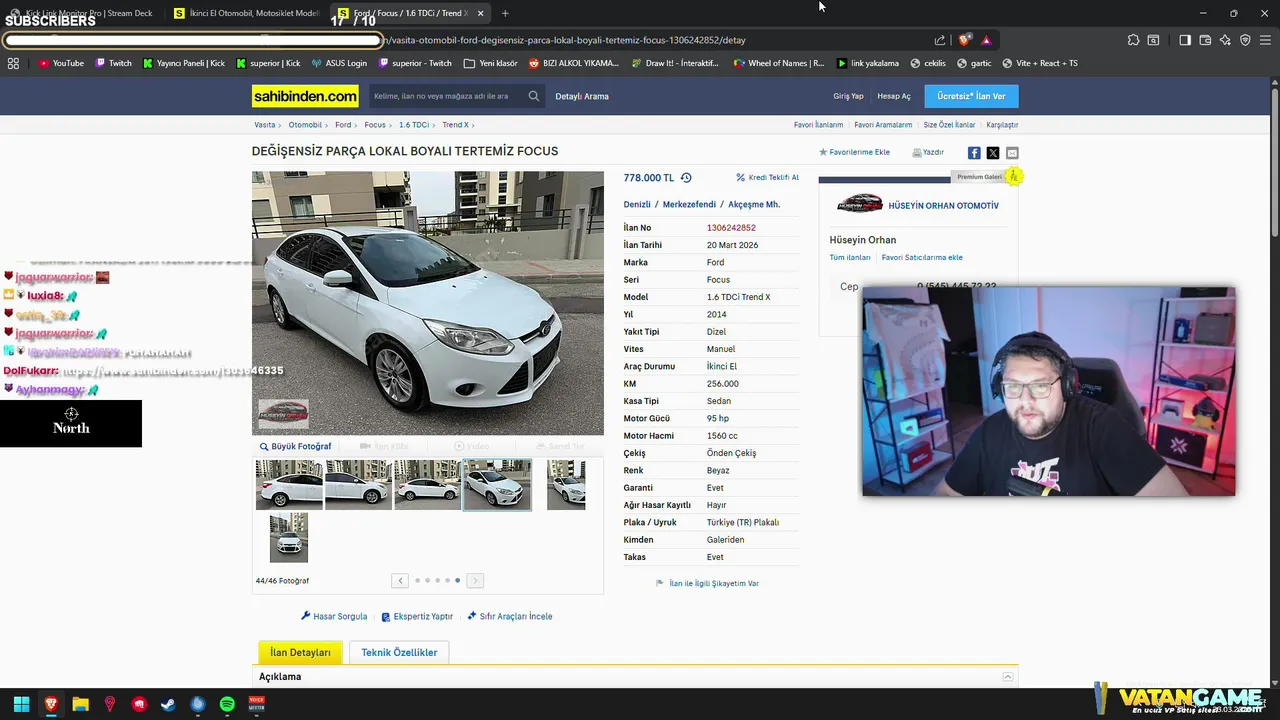
Task: Open Favori İlanlarım link
Action: [x=818, y=125]
